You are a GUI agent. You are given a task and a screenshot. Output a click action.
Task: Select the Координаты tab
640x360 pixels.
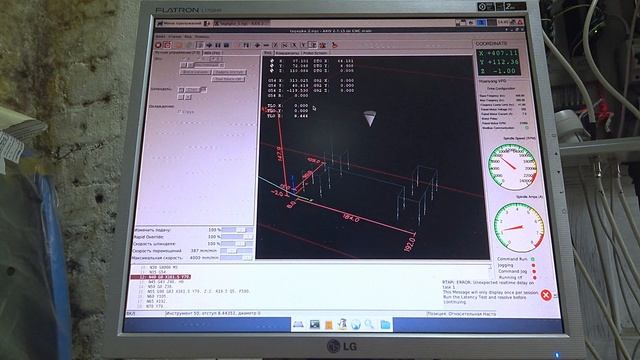point(287,53)
